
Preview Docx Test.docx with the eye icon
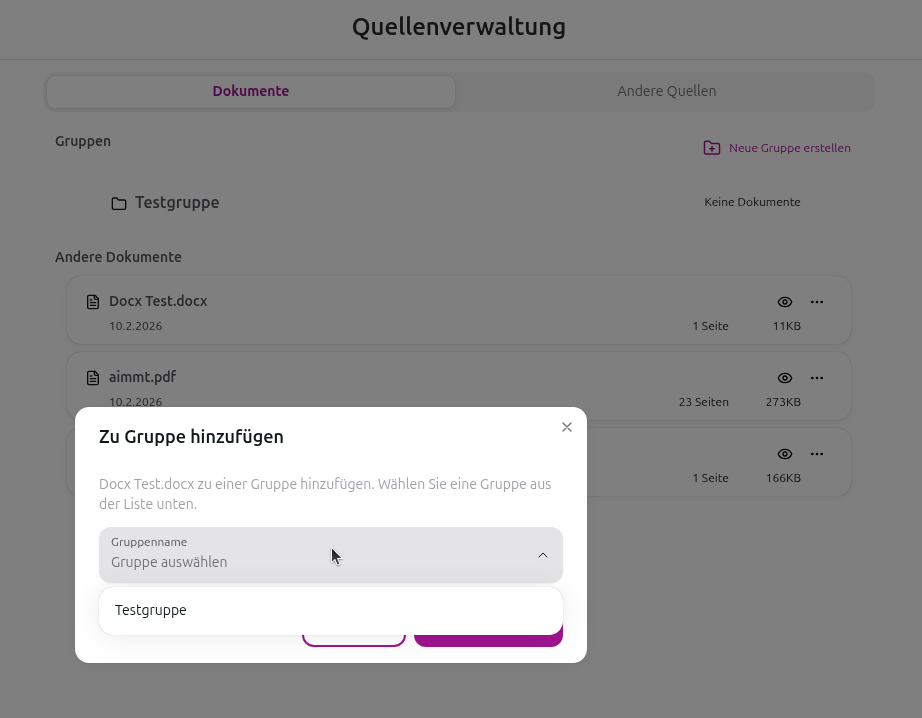pyautogui.click(x=785, y=302)
